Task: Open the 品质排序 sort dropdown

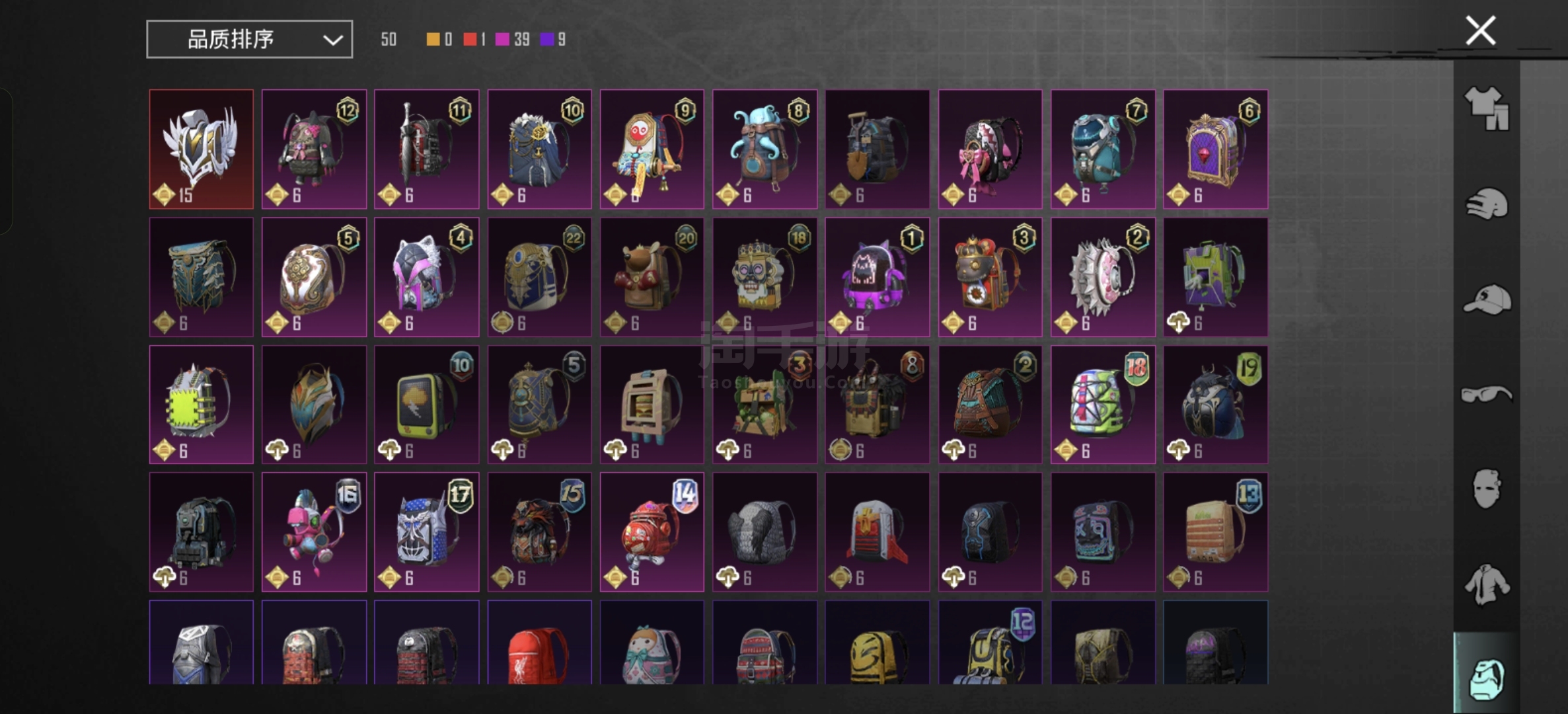Action: pos(249,39)
